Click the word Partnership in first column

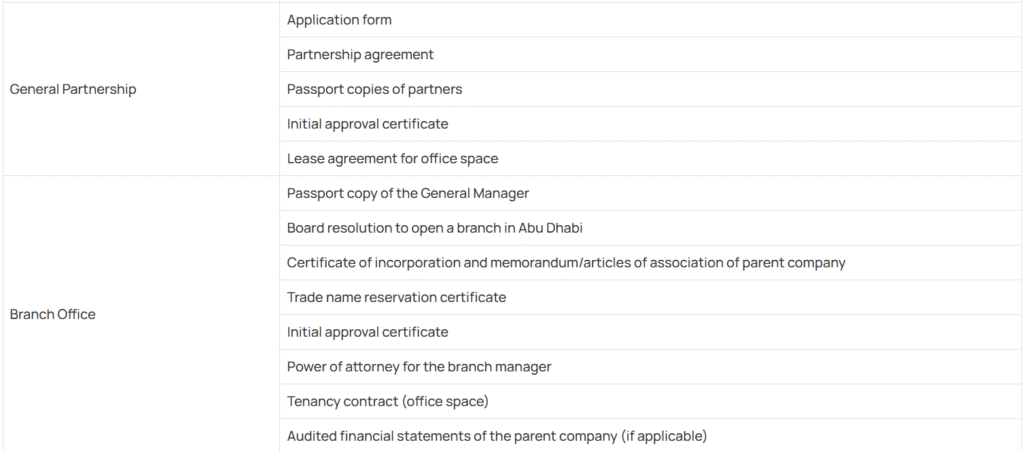pyautogui.click(x=99, y=90)
